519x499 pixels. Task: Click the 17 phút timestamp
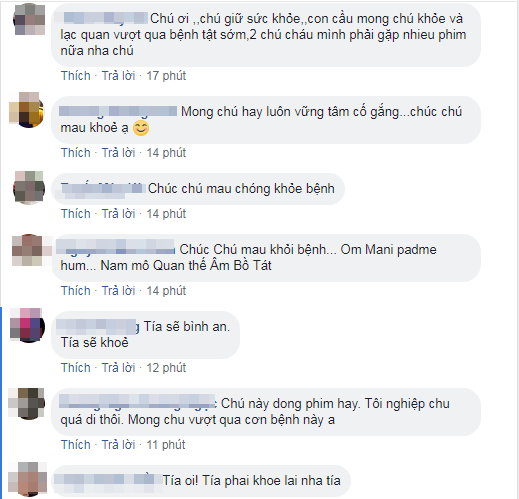[x=166, y=76]
